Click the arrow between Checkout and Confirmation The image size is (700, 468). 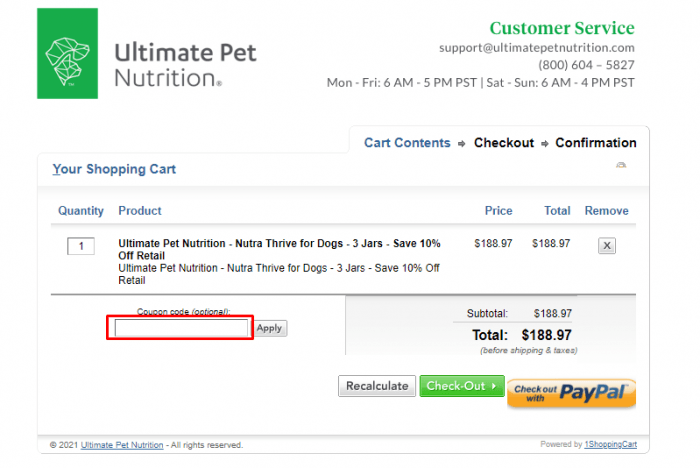(x=545, y=143)
